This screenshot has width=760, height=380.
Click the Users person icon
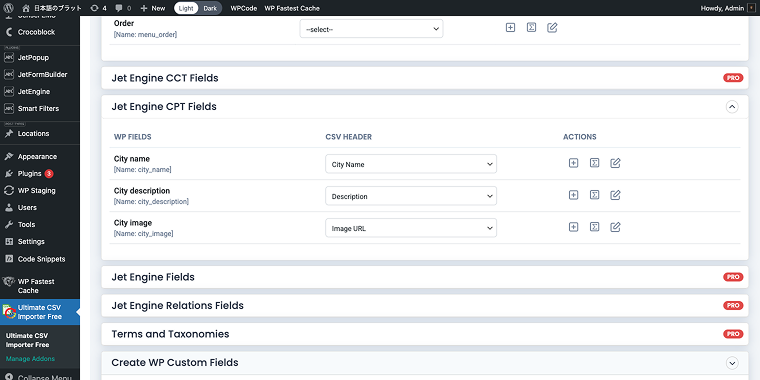pyautogui.click(x=9, y=207)
